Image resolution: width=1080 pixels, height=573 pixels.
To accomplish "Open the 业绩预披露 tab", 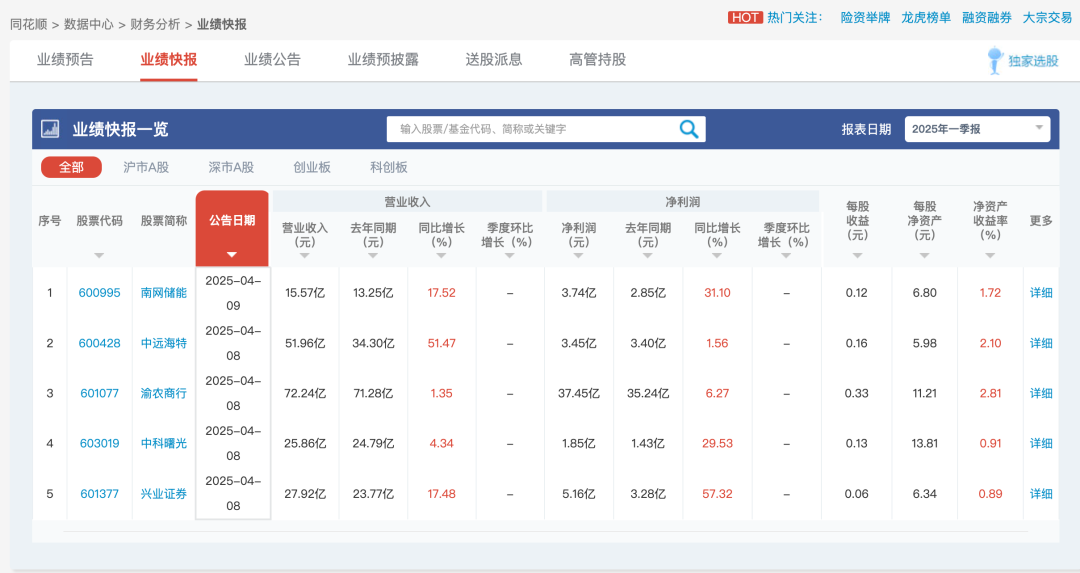I will 383,60.
